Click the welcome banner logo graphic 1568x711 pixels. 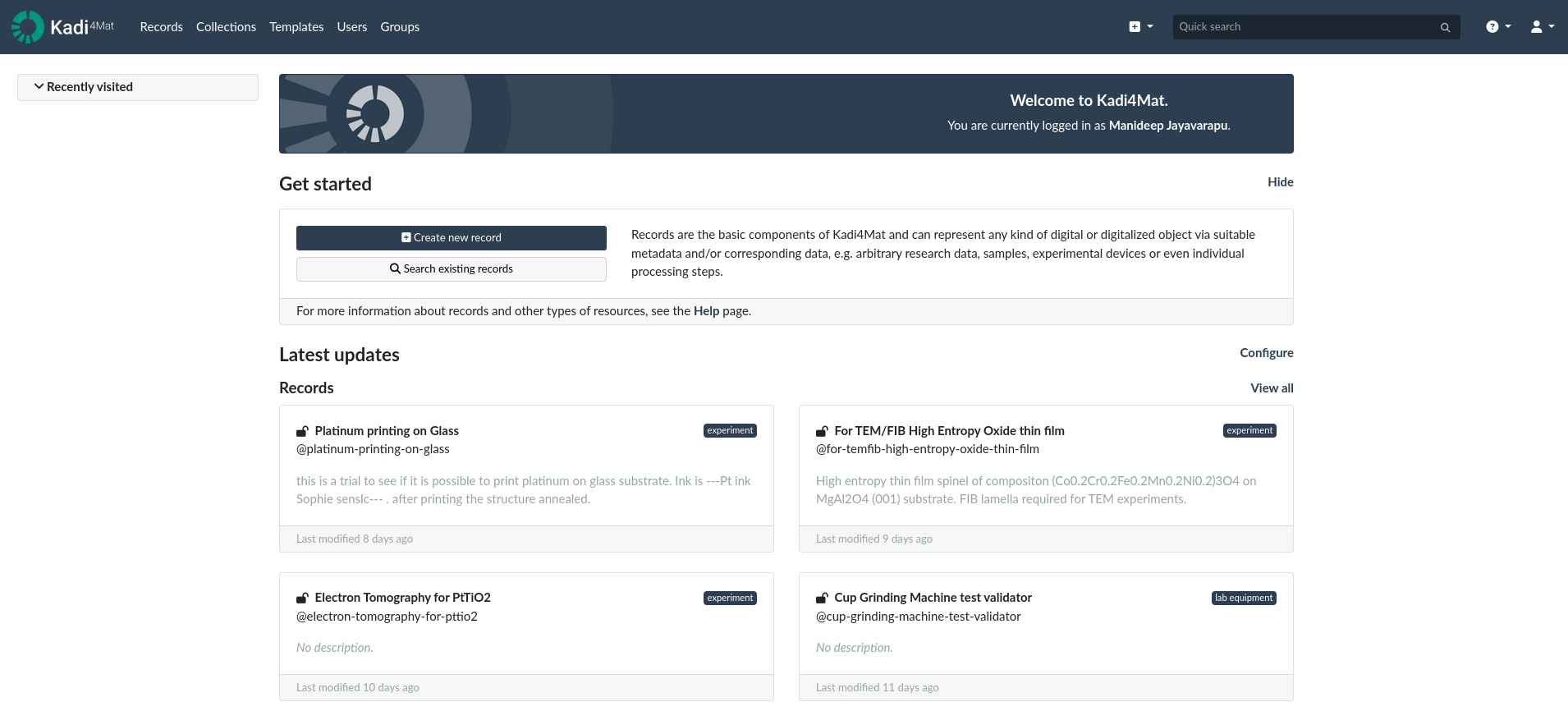(x=375, y=113)
